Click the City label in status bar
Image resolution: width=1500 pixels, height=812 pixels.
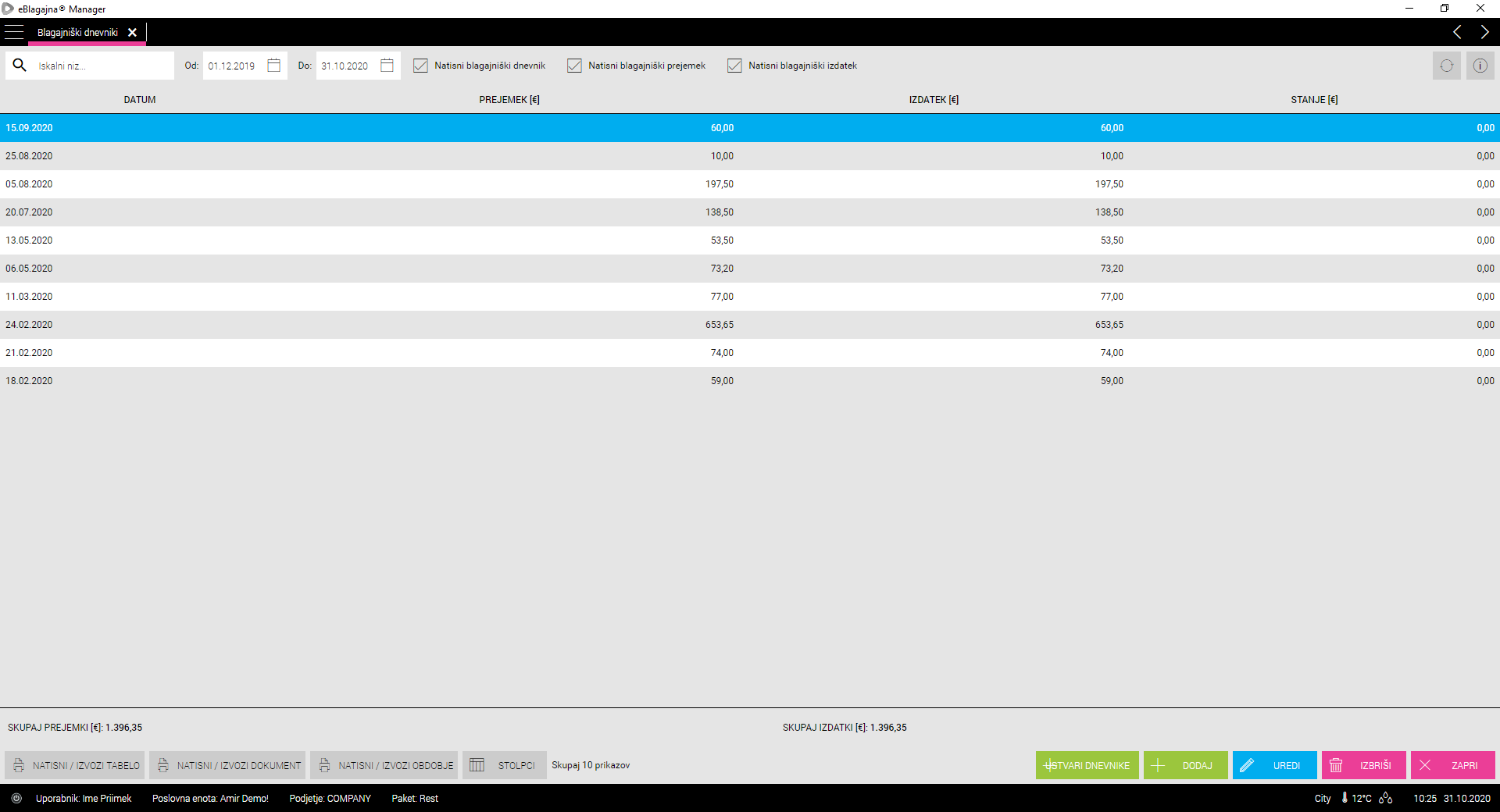pos(1323,799)
